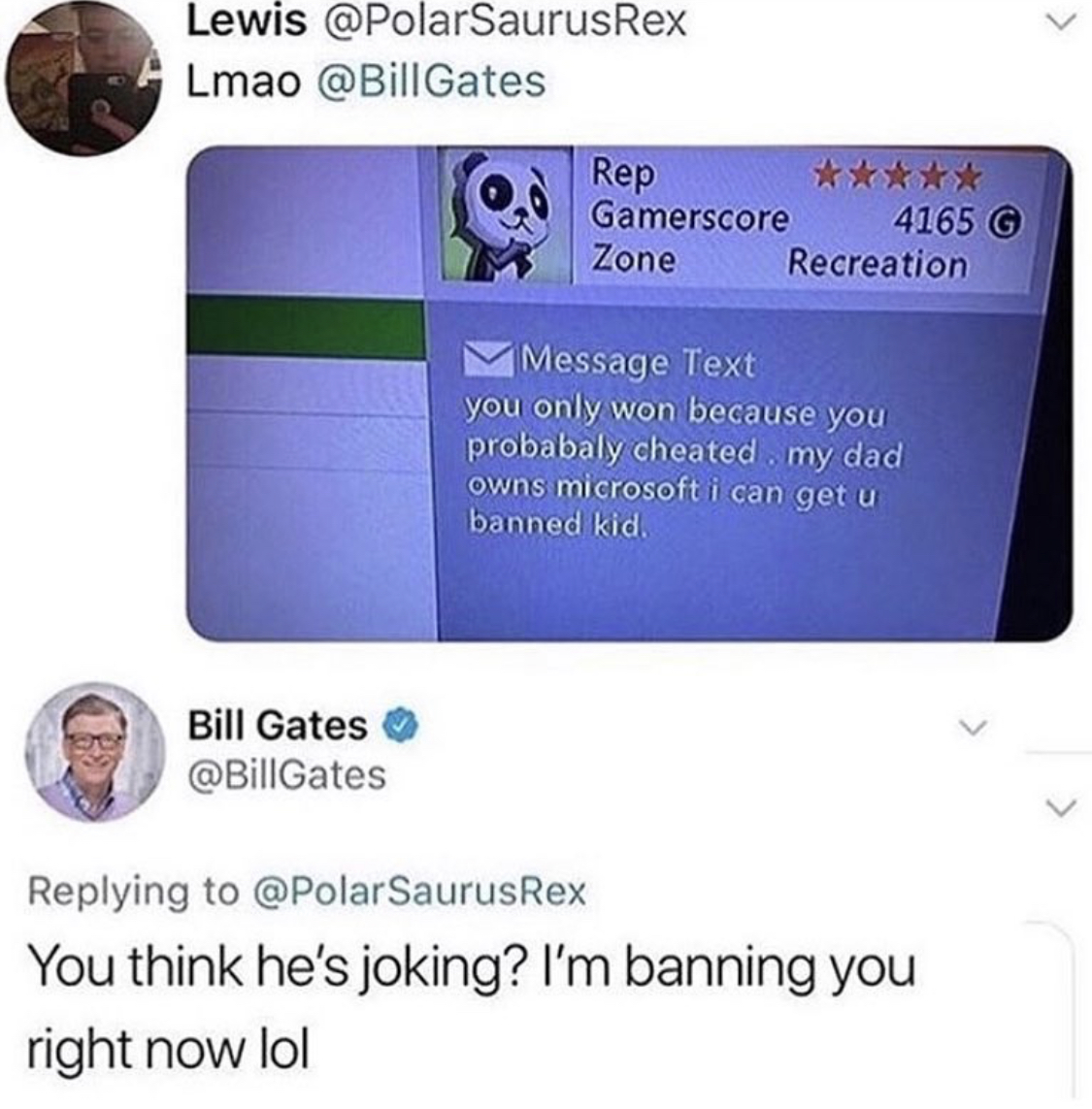This screenshot has height=1109, width=1092.
Task: Click the verified badge next to Bill Gates
Action: pyautogui.click(x=401, y=727)
